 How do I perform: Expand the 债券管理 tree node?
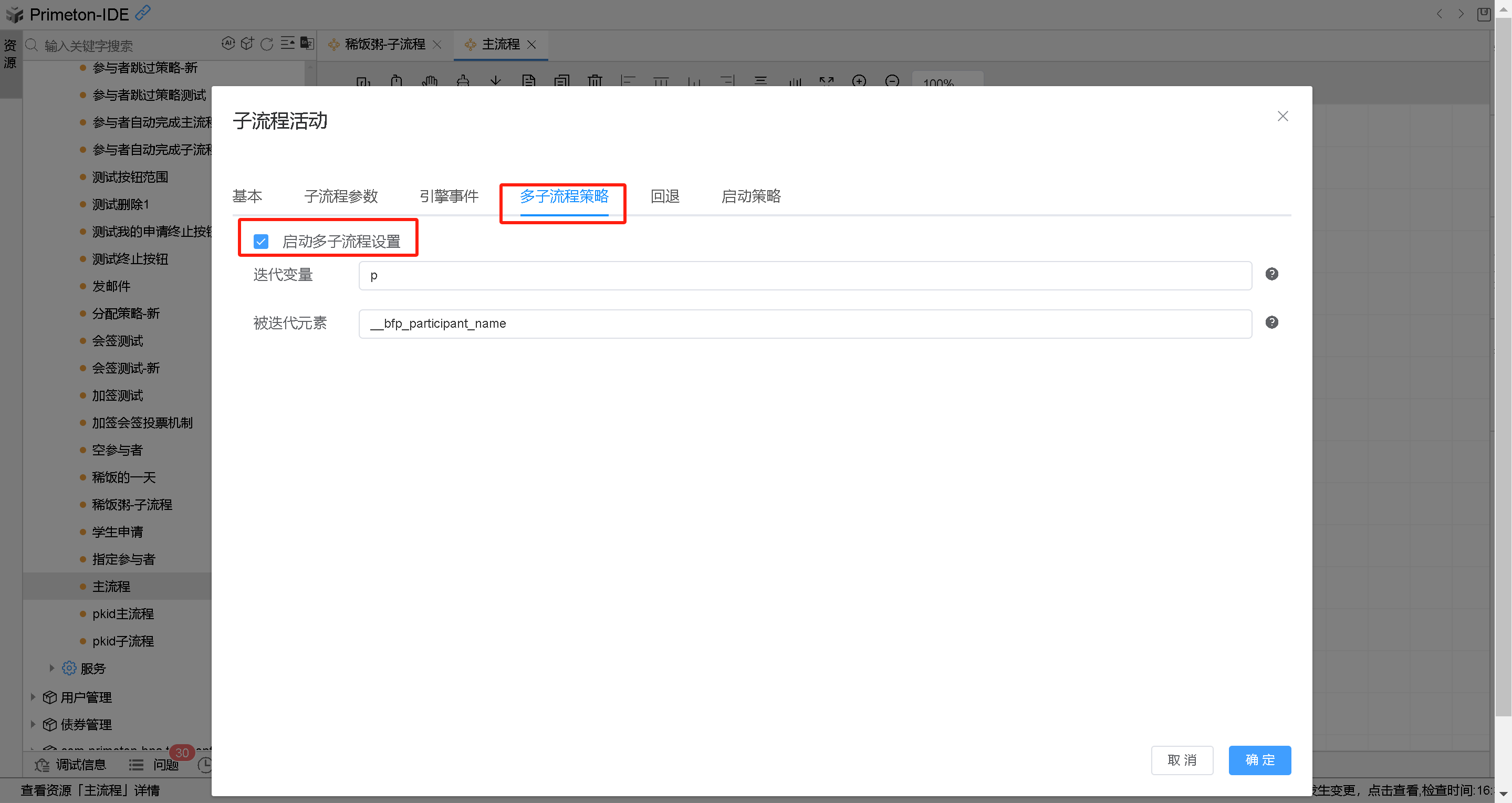tap(33, 724)
